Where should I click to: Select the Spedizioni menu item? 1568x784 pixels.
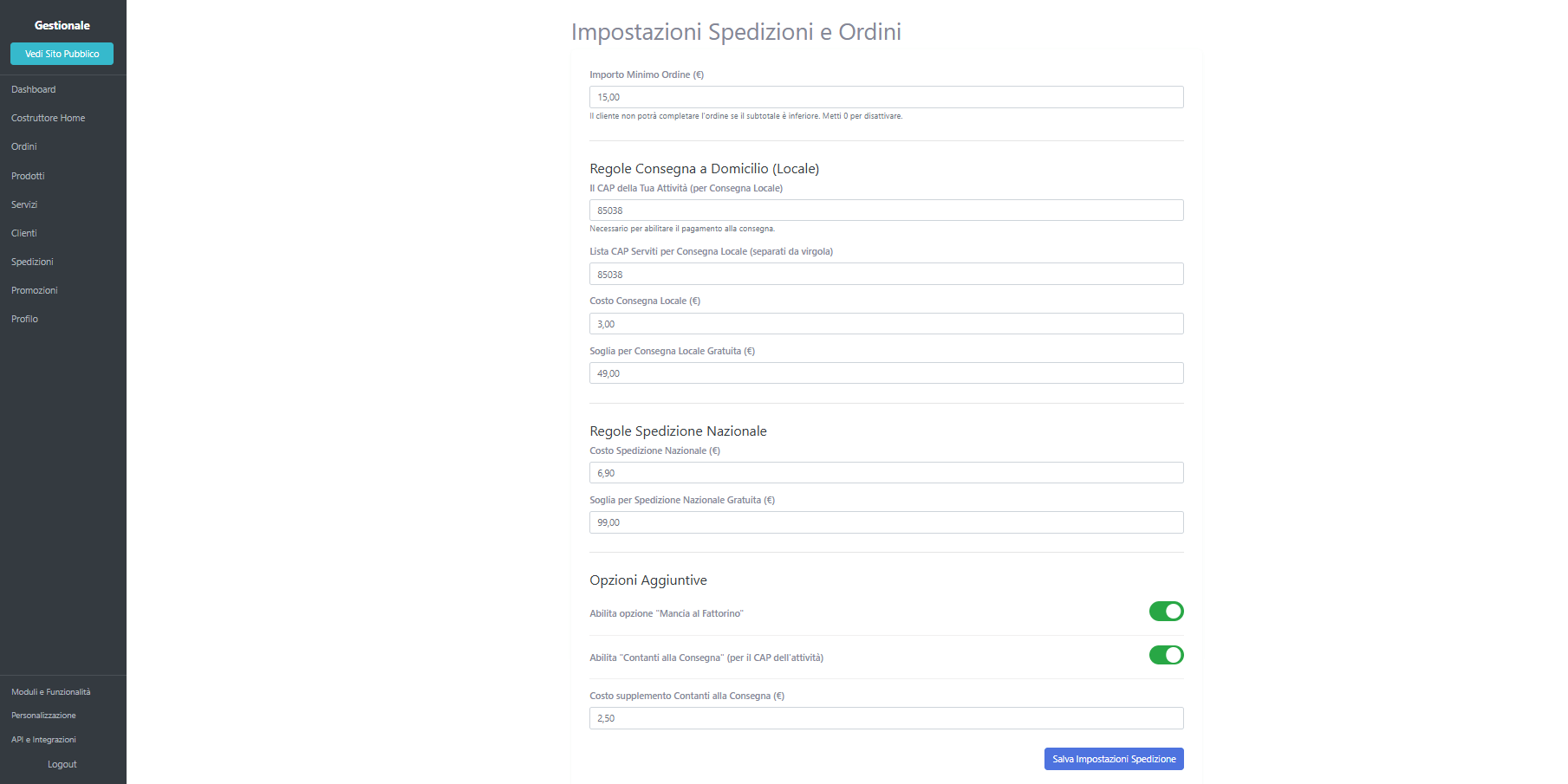pos(32,262)
